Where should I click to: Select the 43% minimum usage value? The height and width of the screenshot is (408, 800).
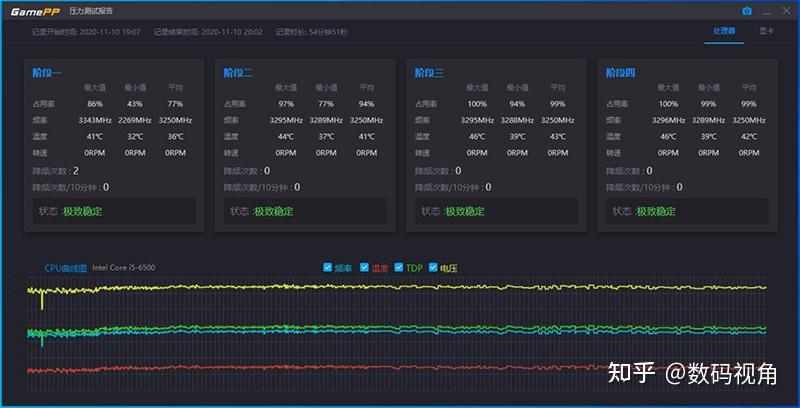pyautogui.click(x=135, y=104)
